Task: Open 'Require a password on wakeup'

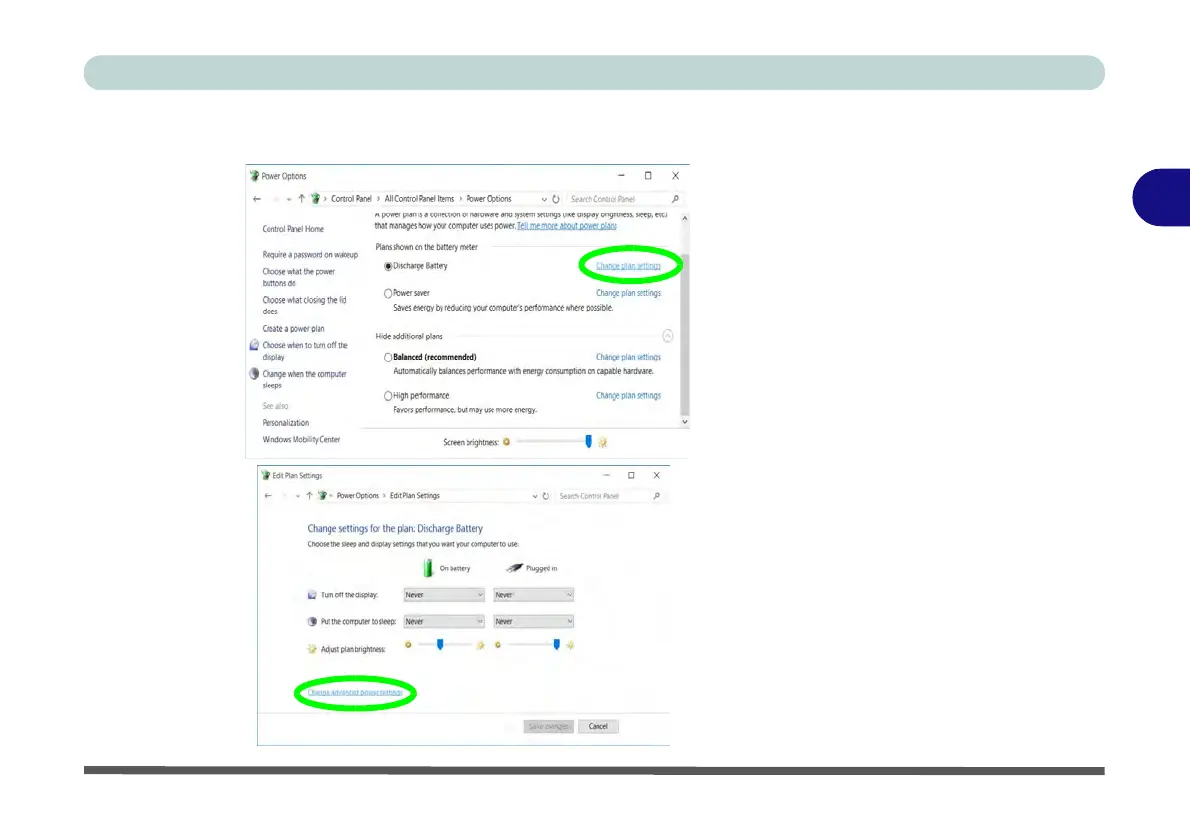Action: click(x=310, y=255)
